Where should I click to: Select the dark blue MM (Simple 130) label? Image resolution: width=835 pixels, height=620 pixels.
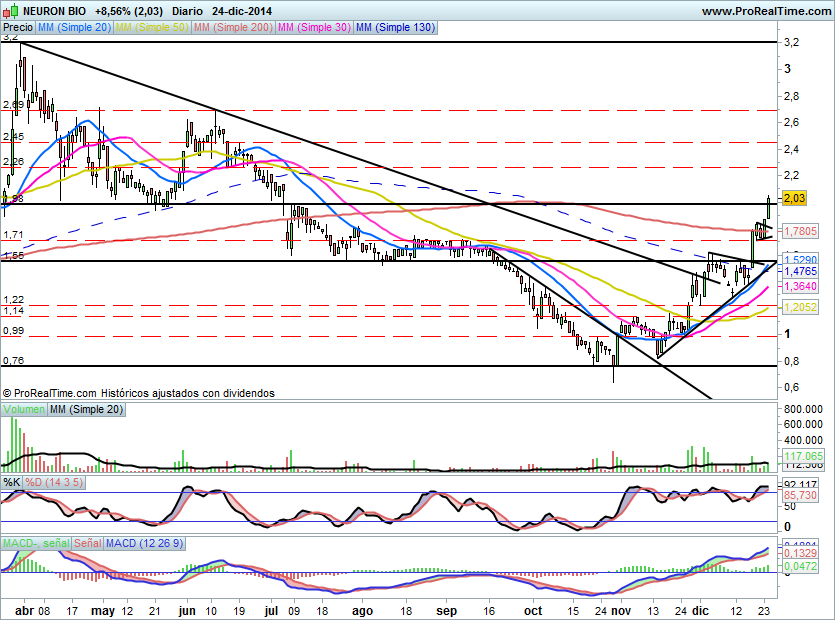coord(395,28)
